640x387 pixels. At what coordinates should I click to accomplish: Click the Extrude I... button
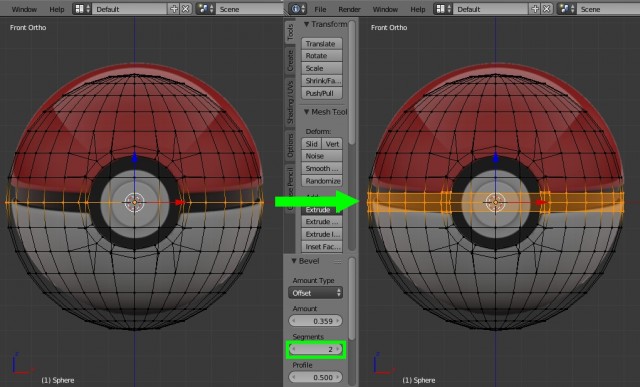(322, 234)
